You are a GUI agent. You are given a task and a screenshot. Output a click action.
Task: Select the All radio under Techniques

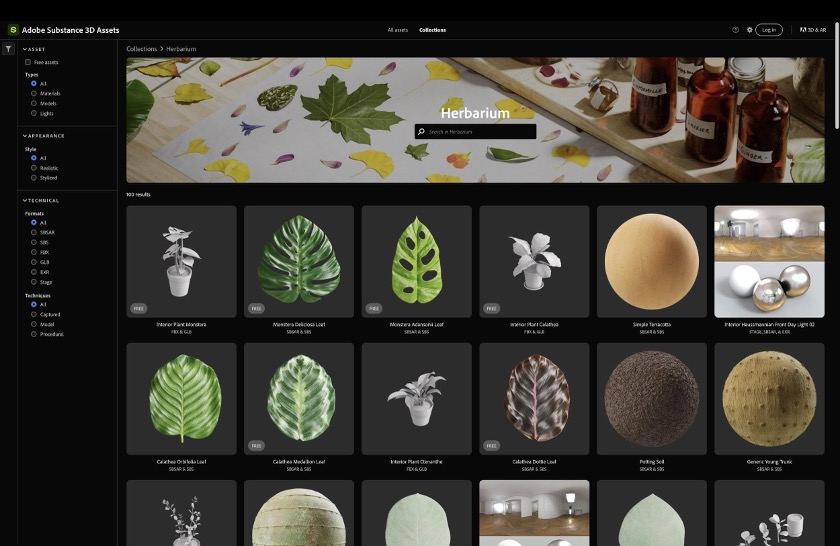click(34, 304)
